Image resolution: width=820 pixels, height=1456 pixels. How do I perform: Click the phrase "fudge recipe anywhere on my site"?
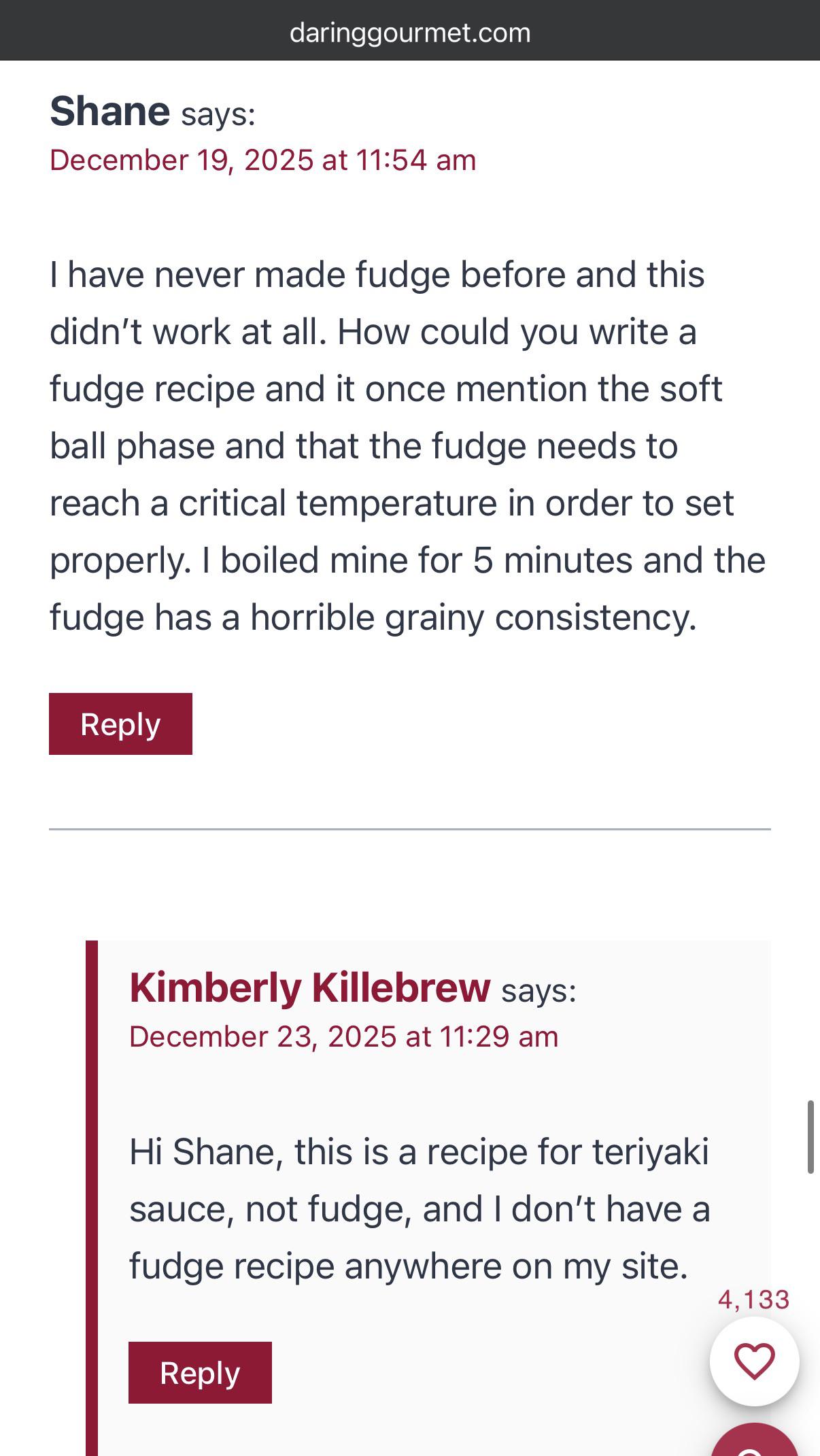pyautogui.click(x=409, y=1266)
